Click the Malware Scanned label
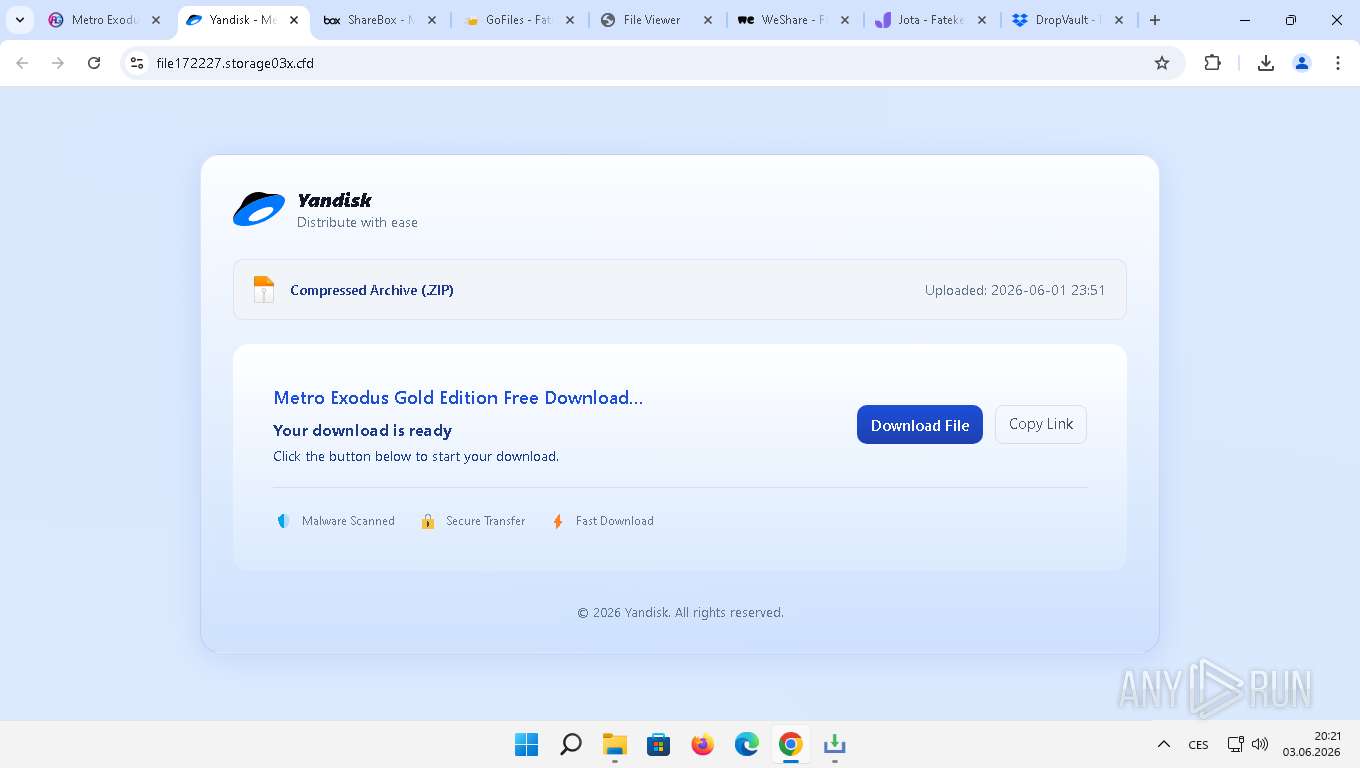The image size is (1360, 768). [348, 521]
